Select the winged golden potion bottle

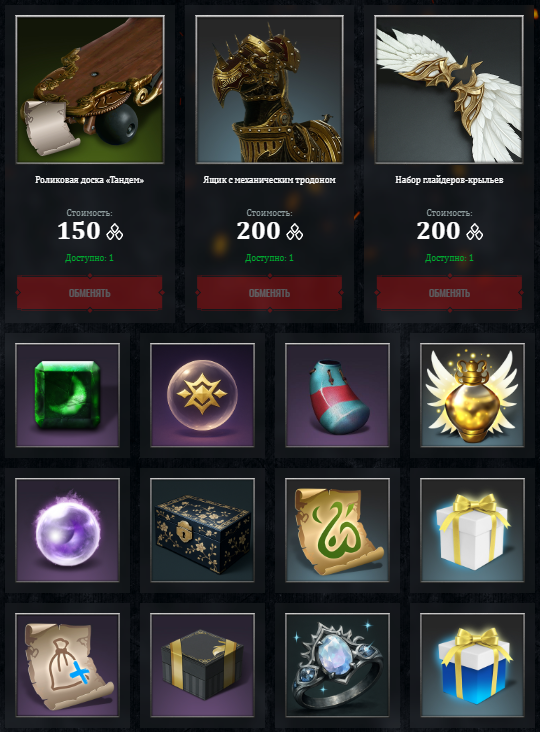click(x=472, y=395)
